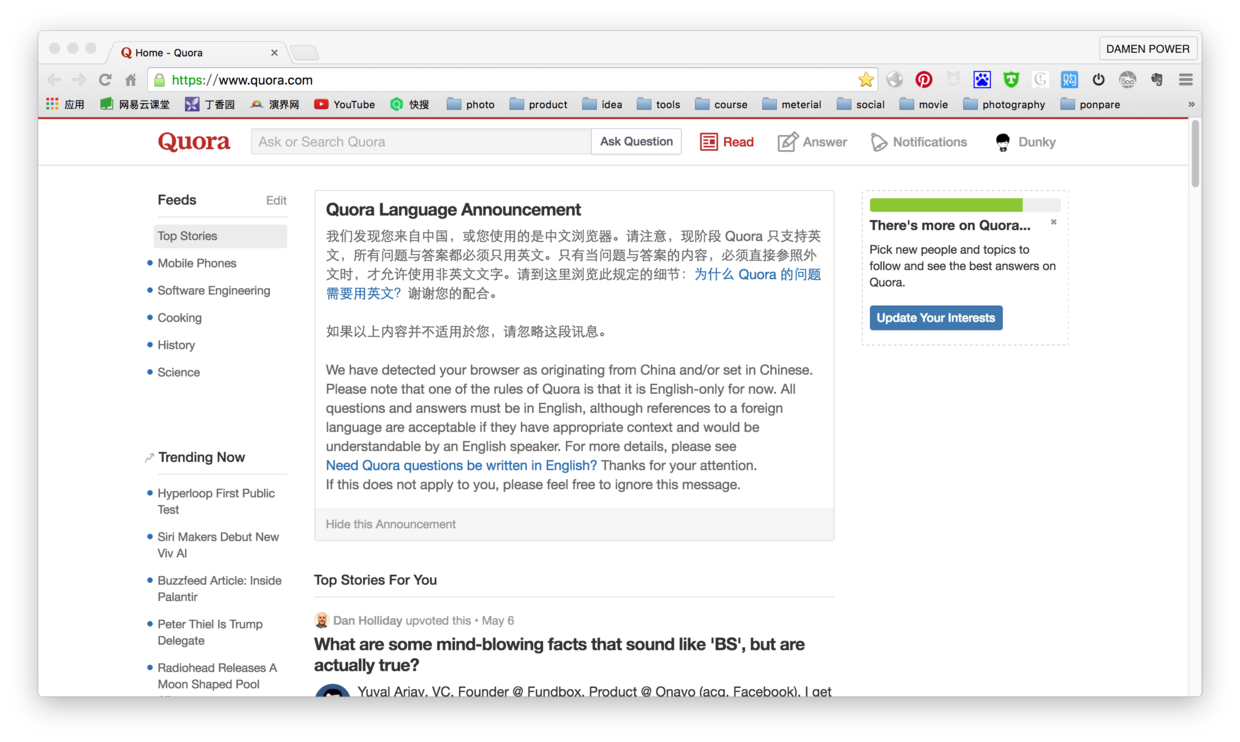Select the Top Stories feed
Viewport: 1240px width, 742px height.
220,236
